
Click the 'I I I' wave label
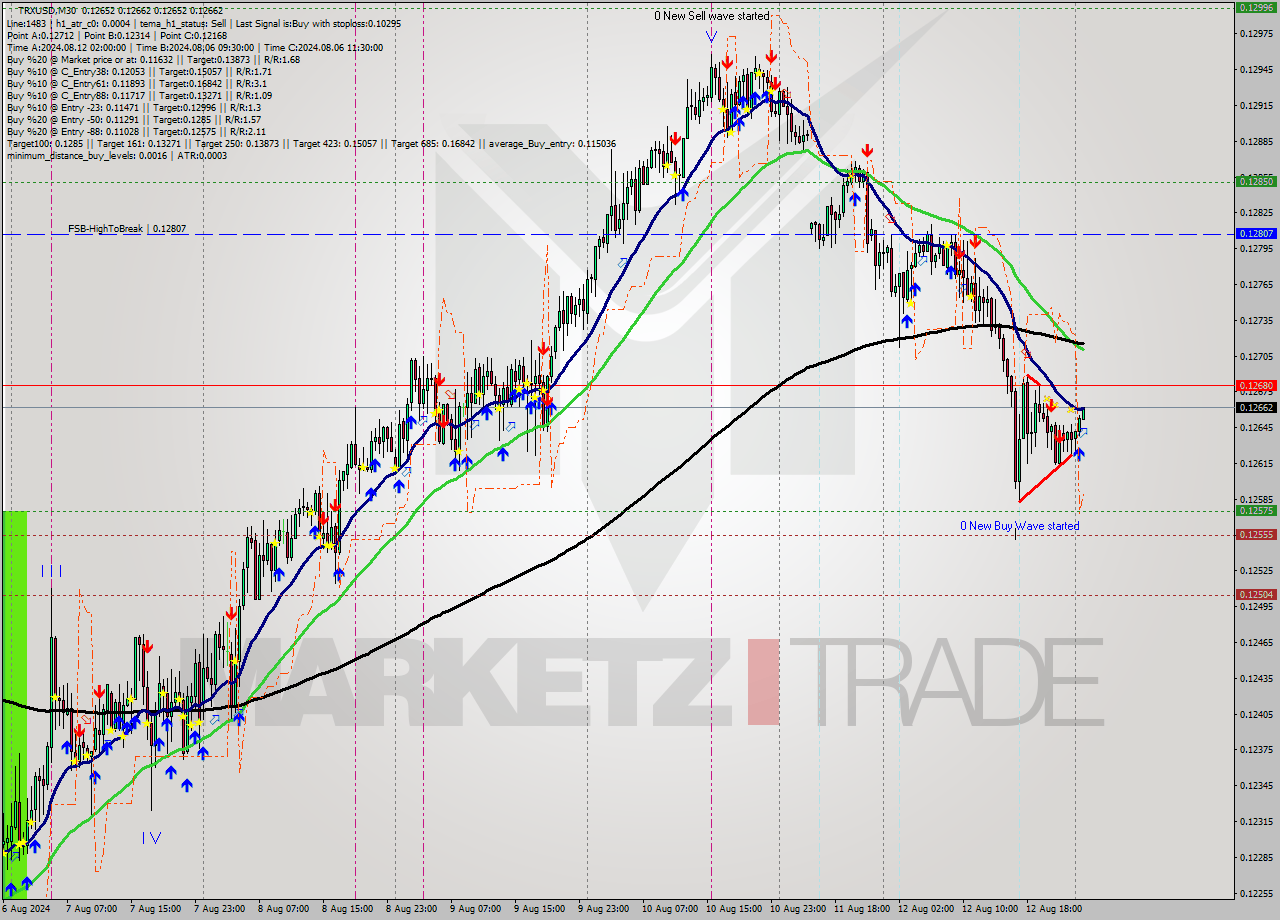[52, 571]
